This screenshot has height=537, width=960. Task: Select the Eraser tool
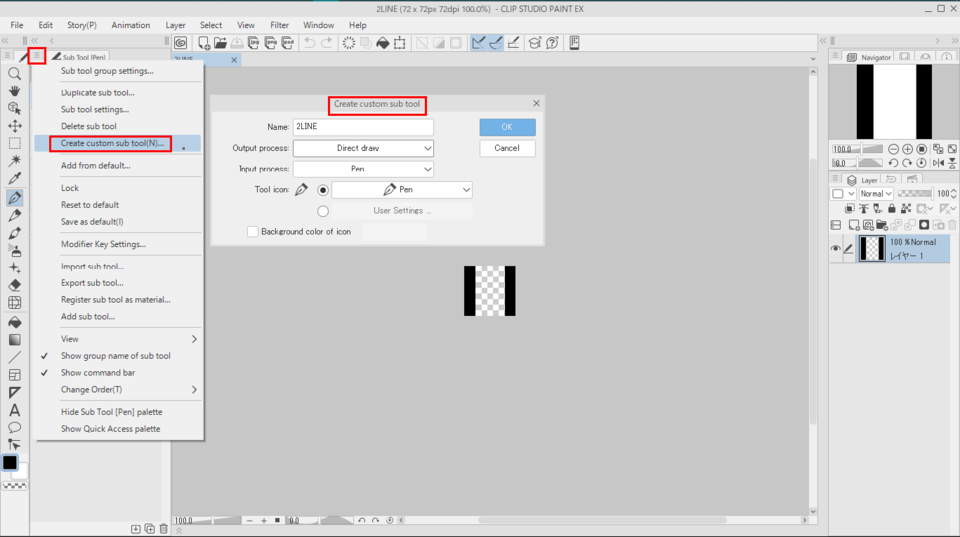point(15,285)
